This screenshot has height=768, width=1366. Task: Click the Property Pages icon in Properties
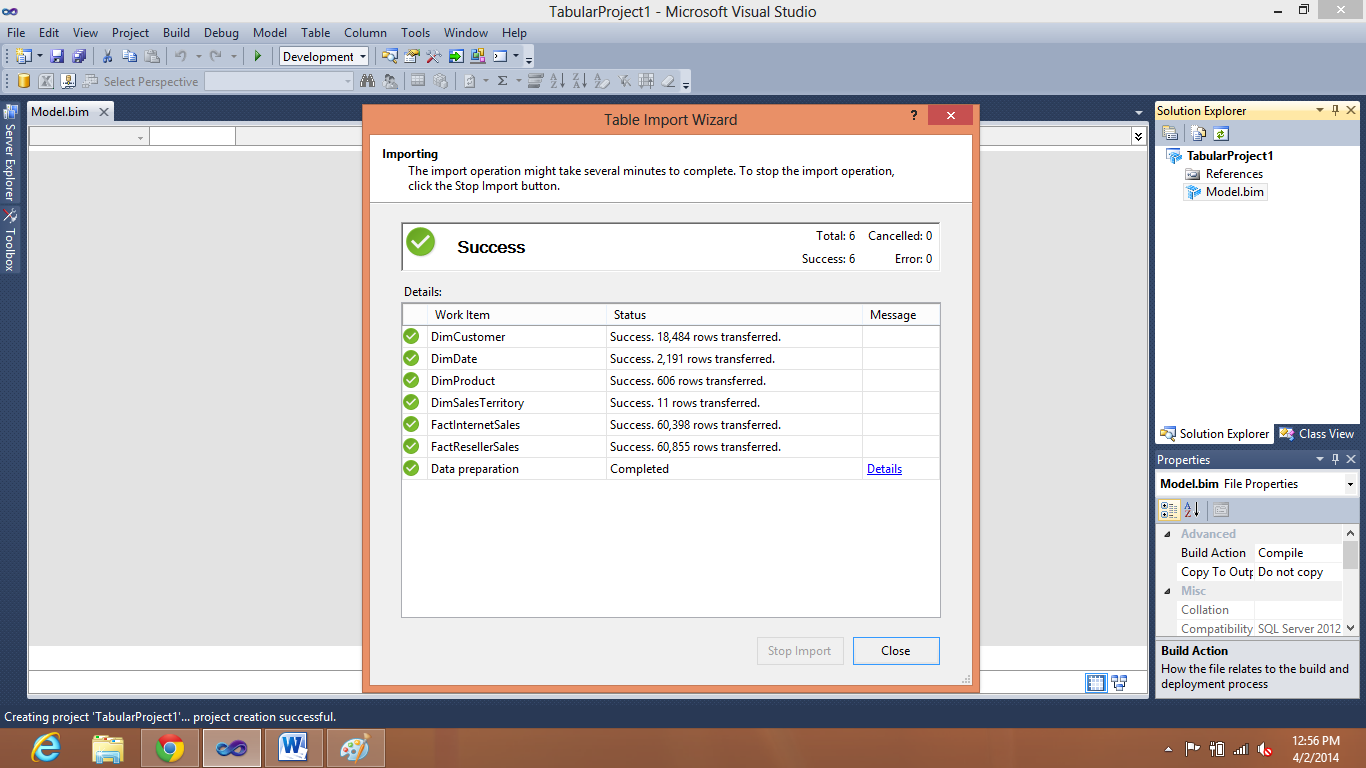1221,510
